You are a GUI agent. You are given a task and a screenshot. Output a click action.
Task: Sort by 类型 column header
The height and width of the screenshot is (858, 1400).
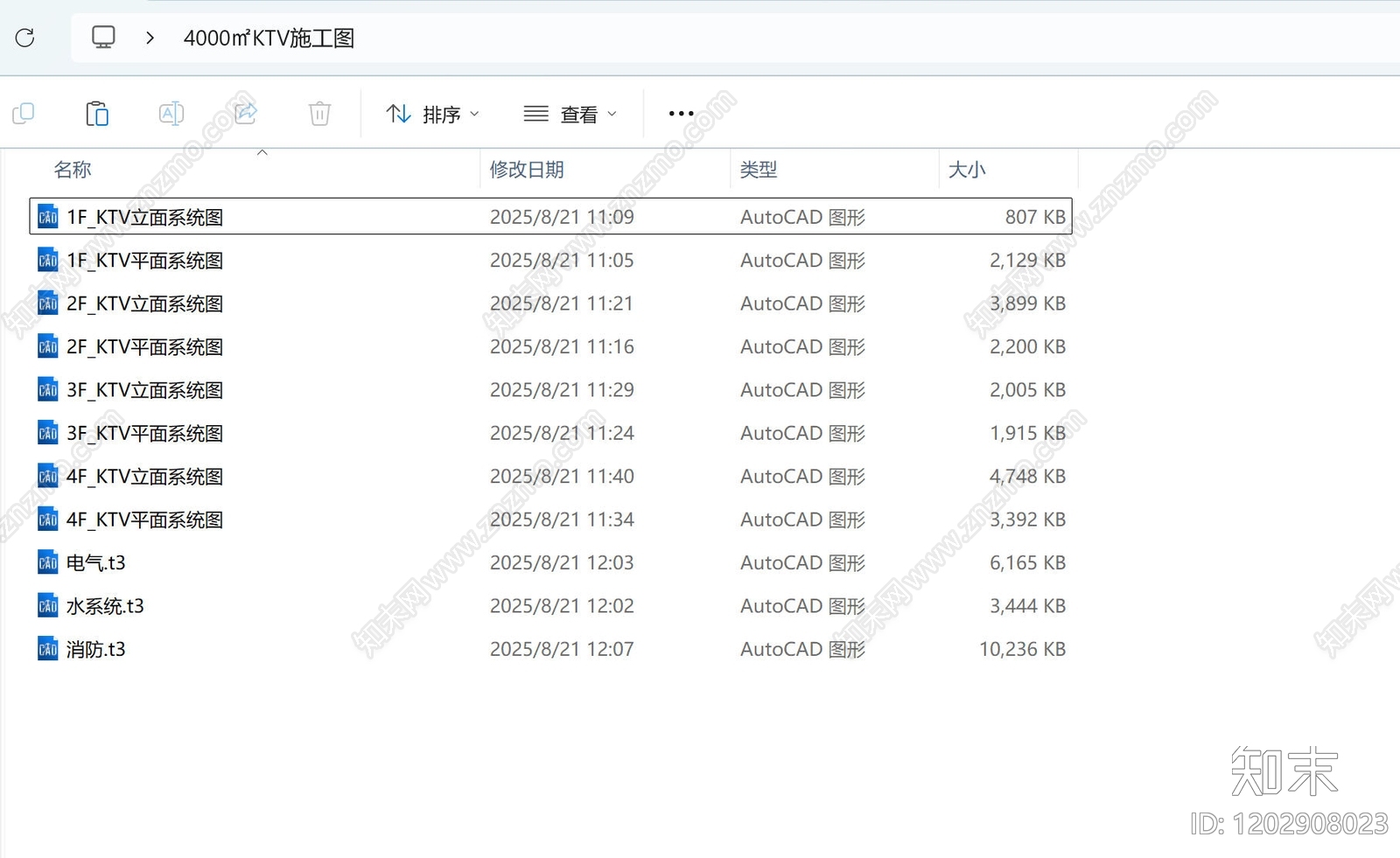(759, 170)
